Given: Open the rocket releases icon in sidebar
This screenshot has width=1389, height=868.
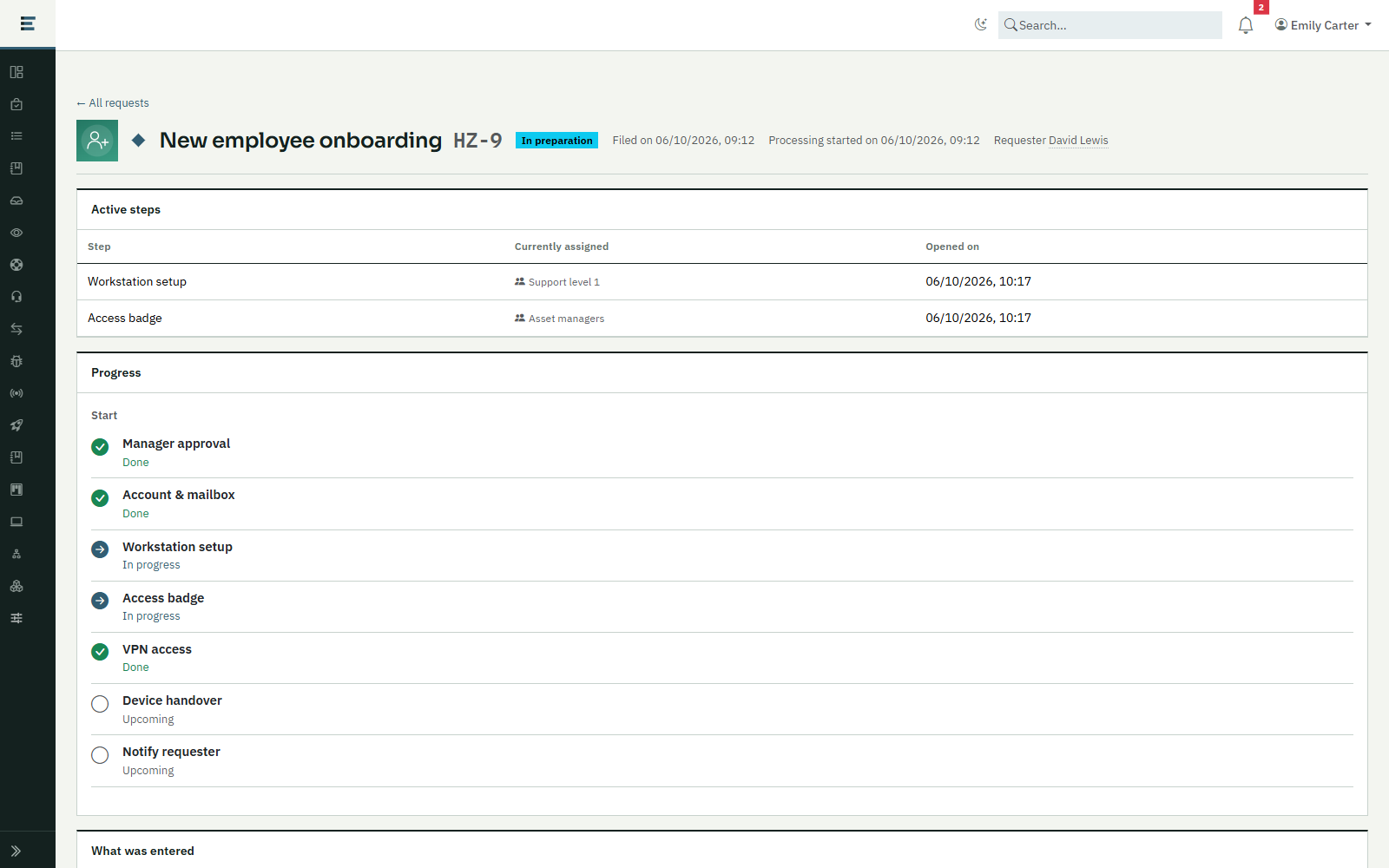Looking at the screenshot, I should 16,425.
